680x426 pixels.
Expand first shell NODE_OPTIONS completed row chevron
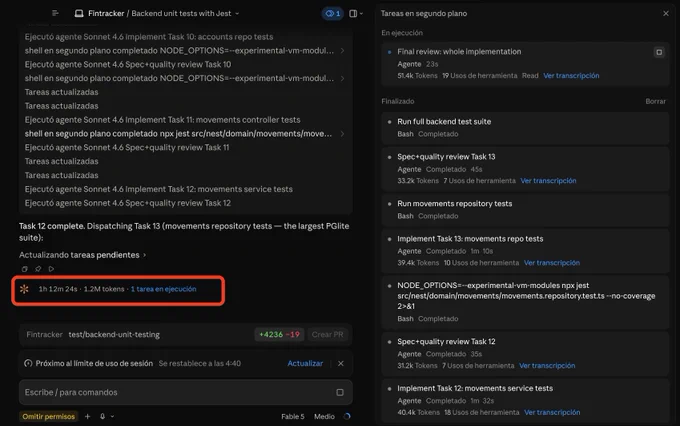(342, 51)
